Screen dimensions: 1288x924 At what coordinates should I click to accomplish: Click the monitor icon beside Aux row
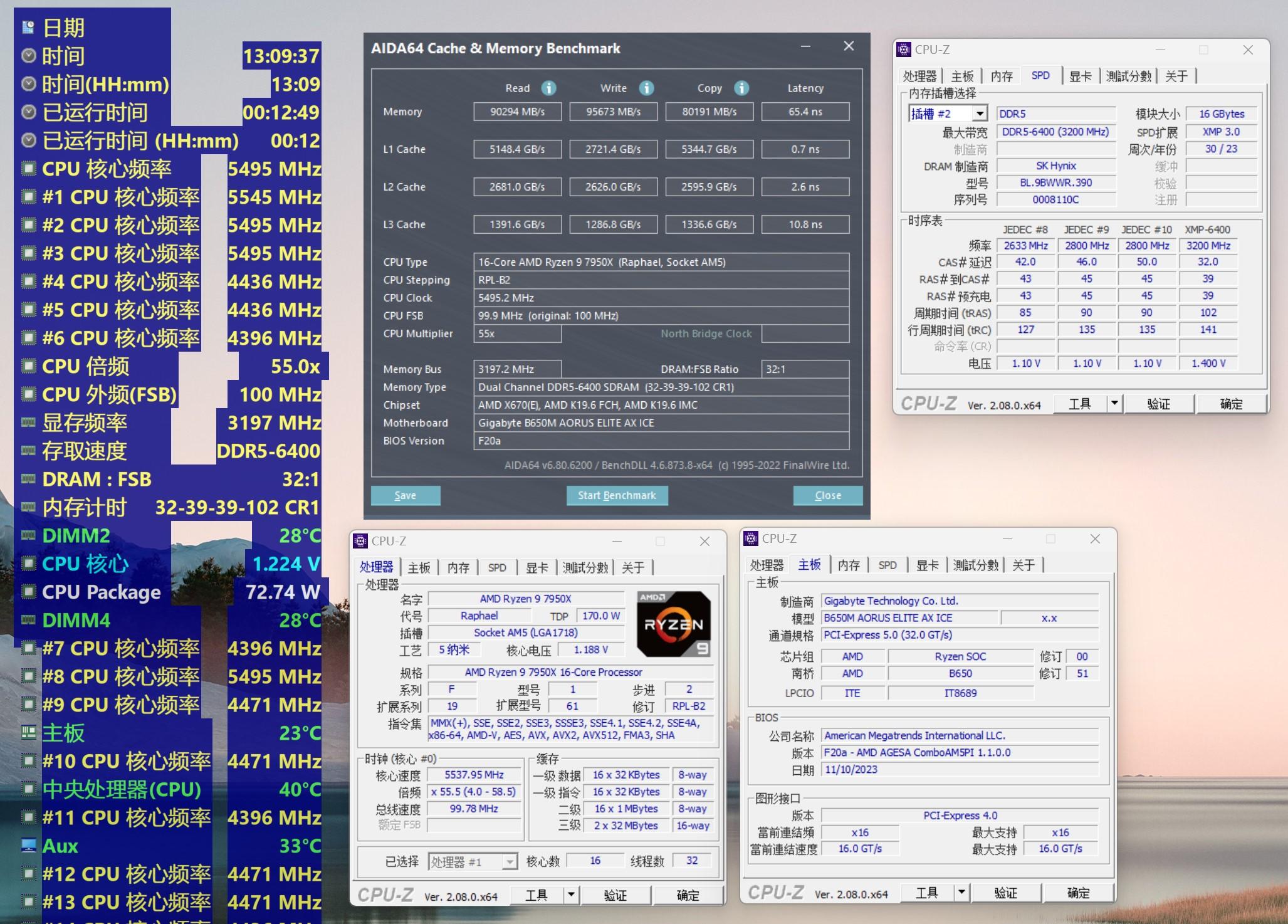tap(28, 846)
